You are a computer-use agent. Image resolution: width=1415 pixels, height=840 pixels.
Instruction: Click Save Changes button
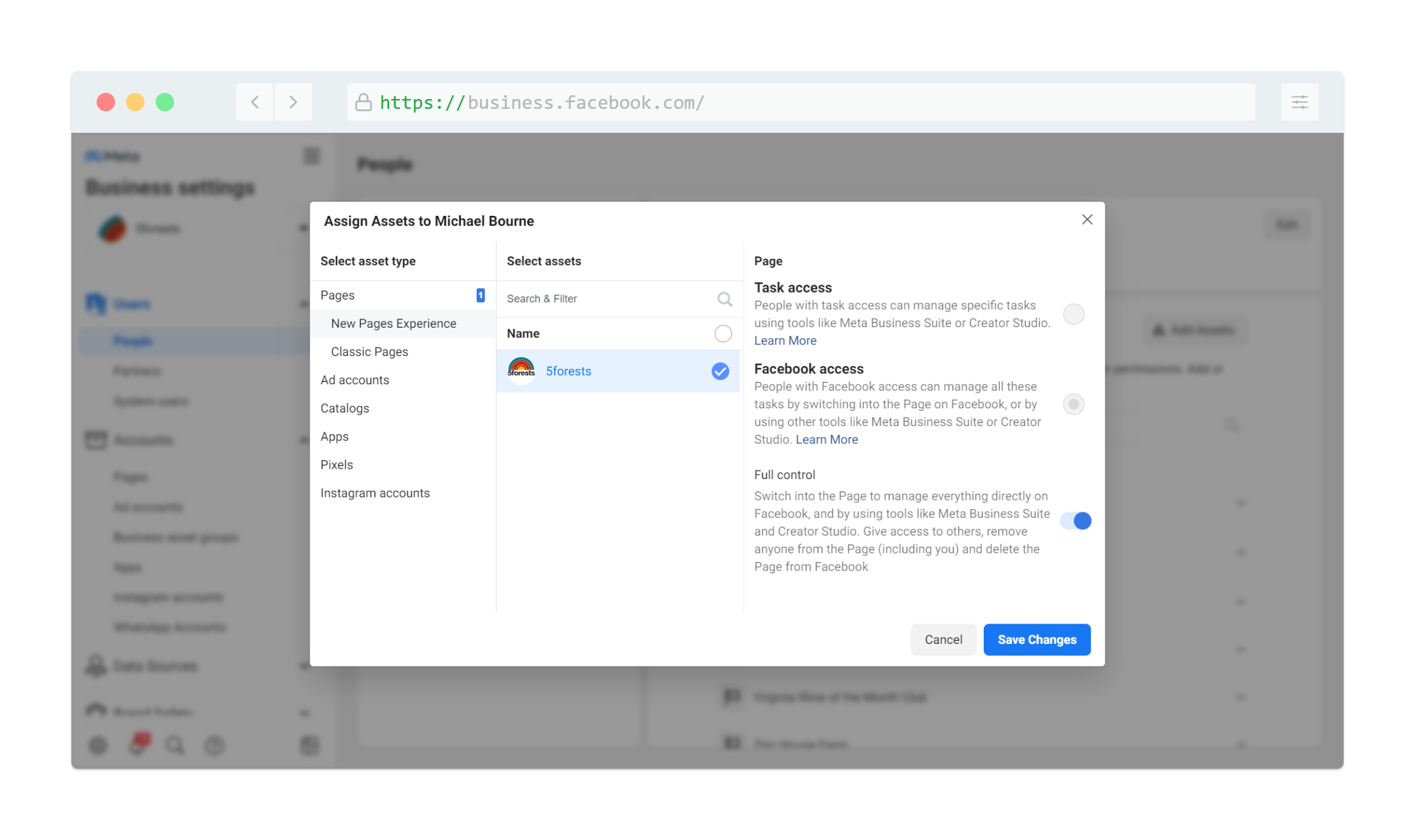(x=1037, y=640)
